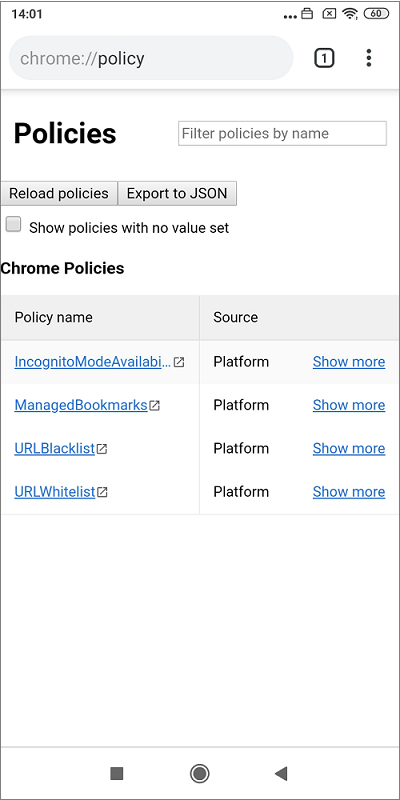The height and width of the screenshot is (800, 400).
Task: Enable Show policies with no value set
Action: pos(13,224)
